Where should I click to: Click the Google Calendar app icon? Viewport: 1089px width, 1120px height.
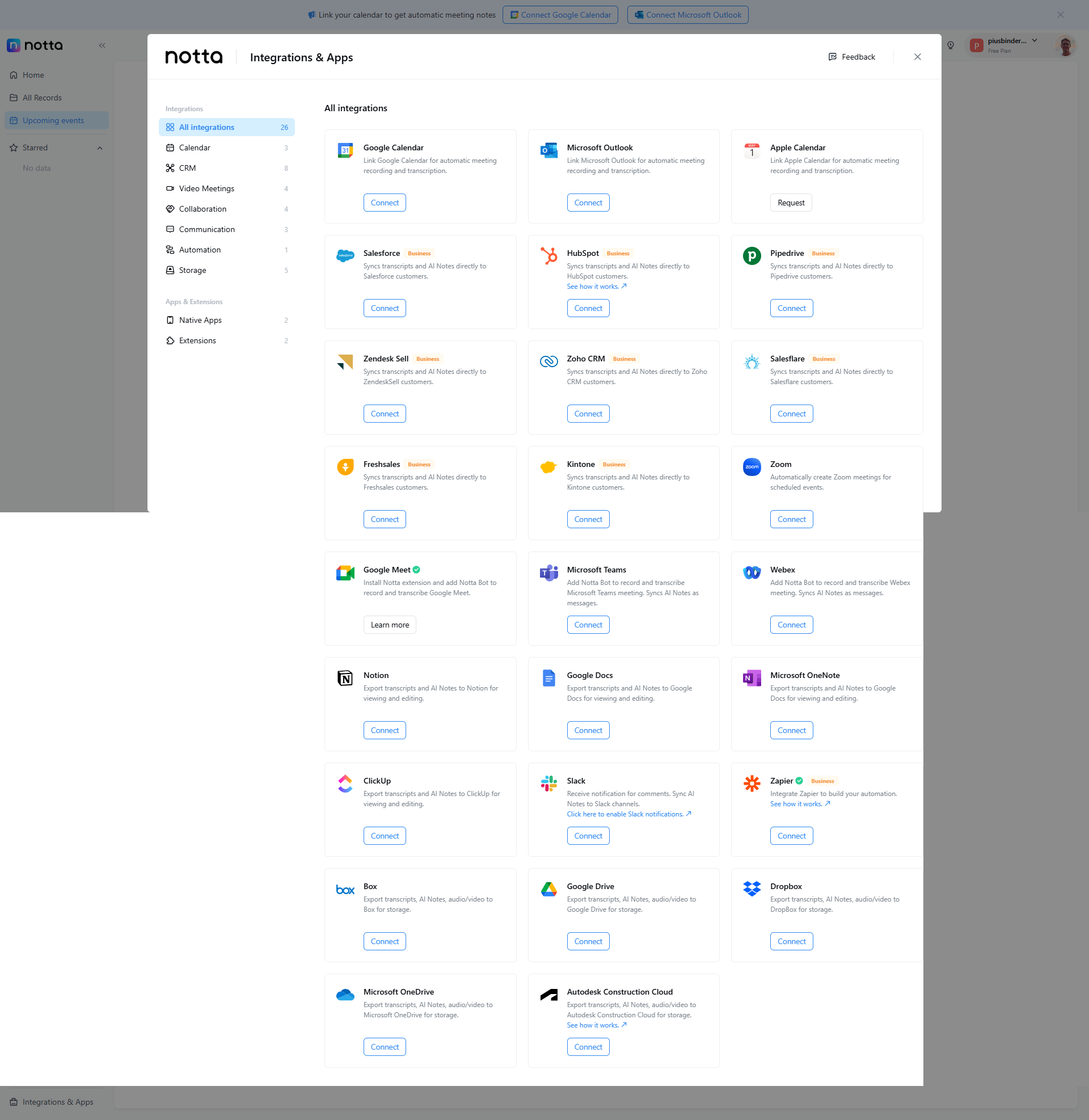coord(345,151)
